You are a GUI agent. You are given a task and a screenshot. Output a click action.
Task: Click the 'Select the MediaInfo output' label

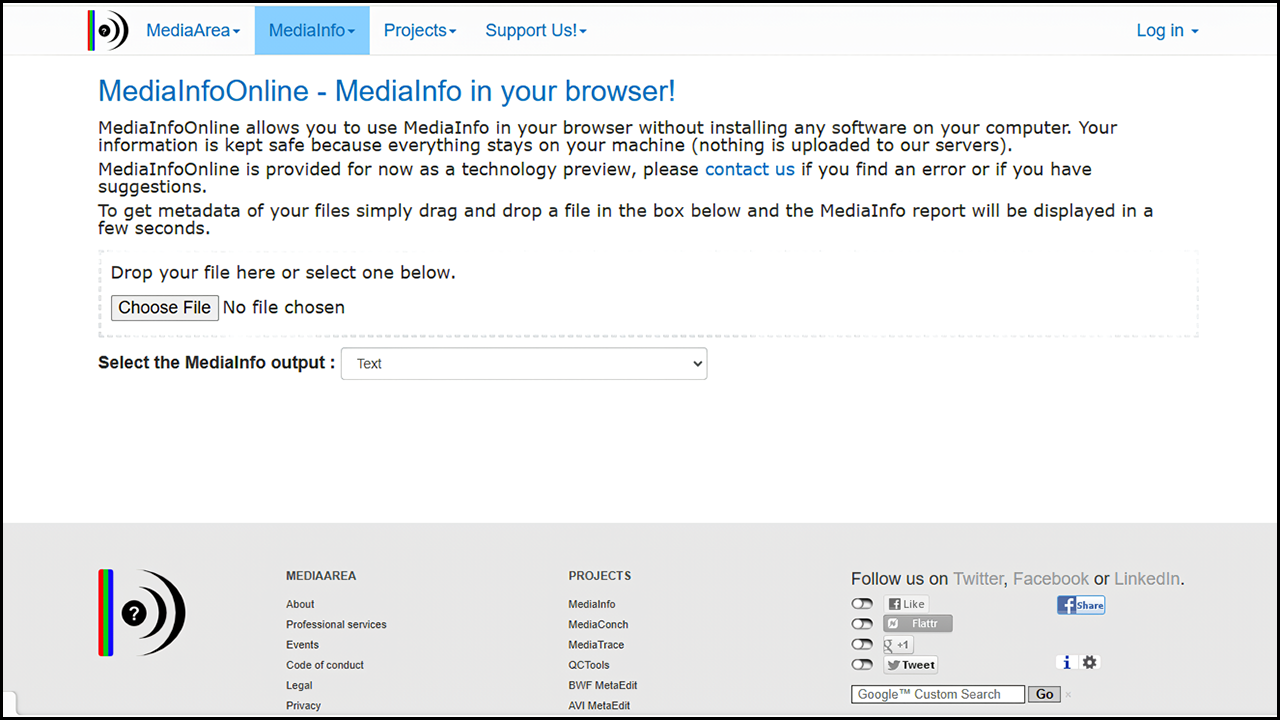pyautogui.click(x=217, y=363)
